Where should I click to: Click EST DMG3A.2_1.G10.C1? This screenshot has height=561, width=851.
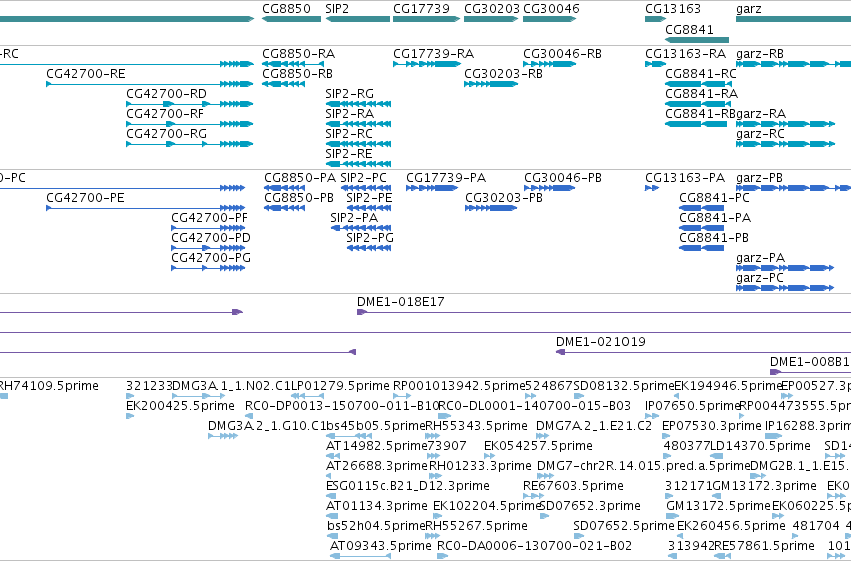click(223, 437)
